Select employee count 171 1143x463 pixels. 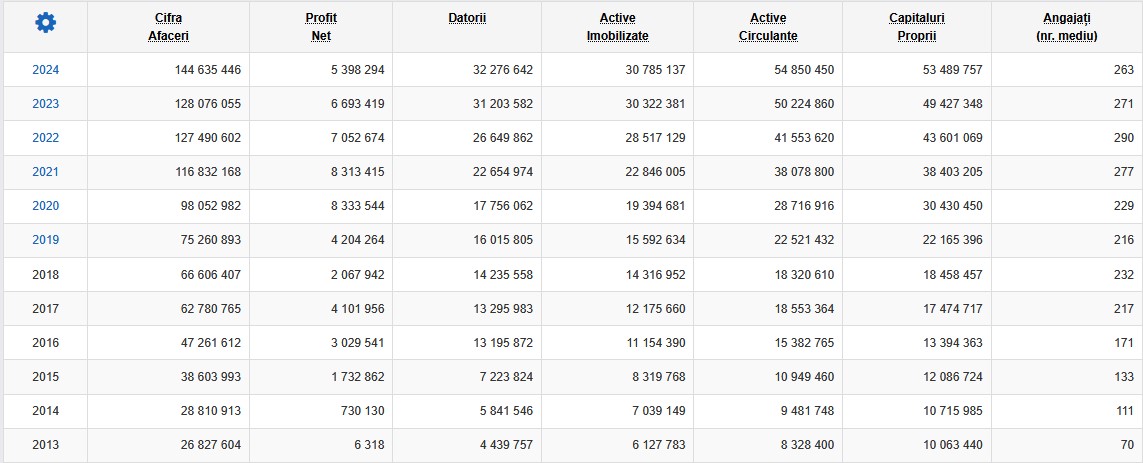[x=1124, y=343]
